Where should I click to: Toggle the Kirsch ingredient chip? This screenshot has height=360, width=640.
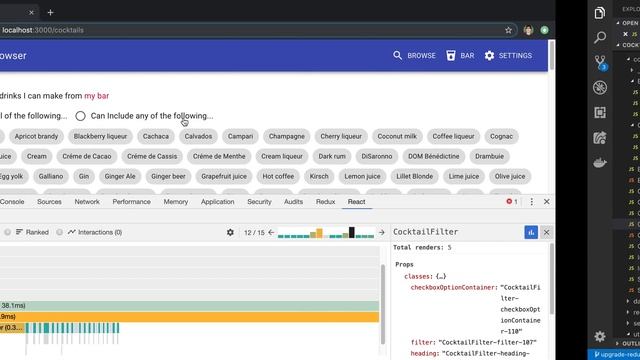[319, 176]
